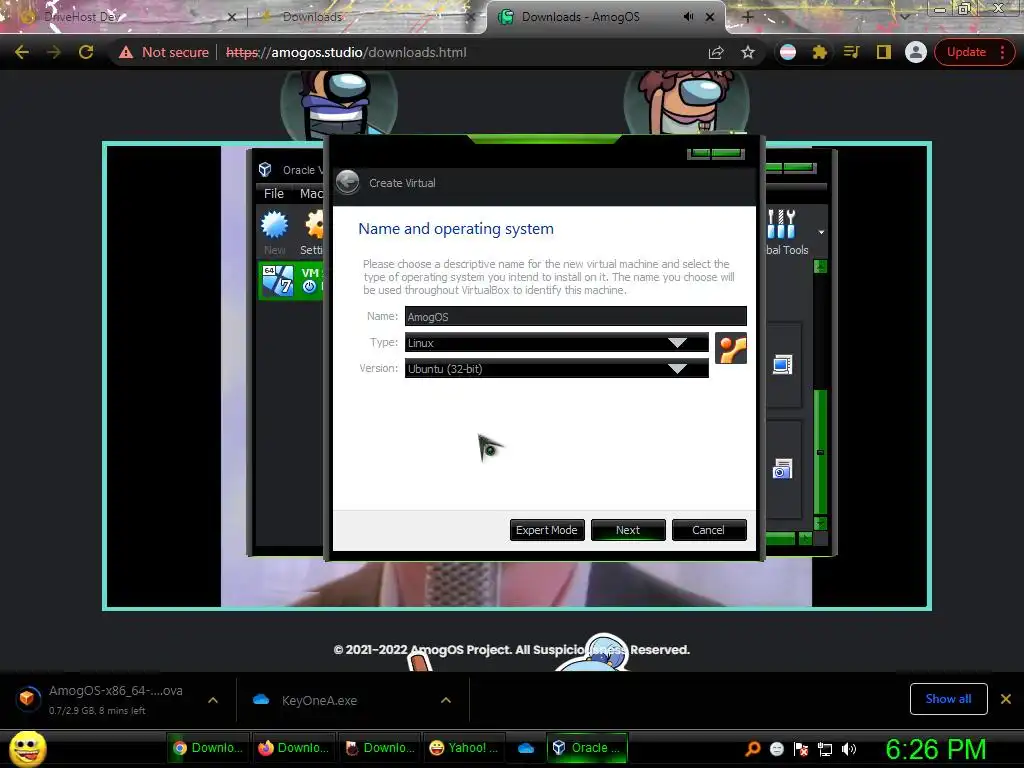Open the Type dropdown showing Linux
1024x768 pixels.
(x=556, y=343)
